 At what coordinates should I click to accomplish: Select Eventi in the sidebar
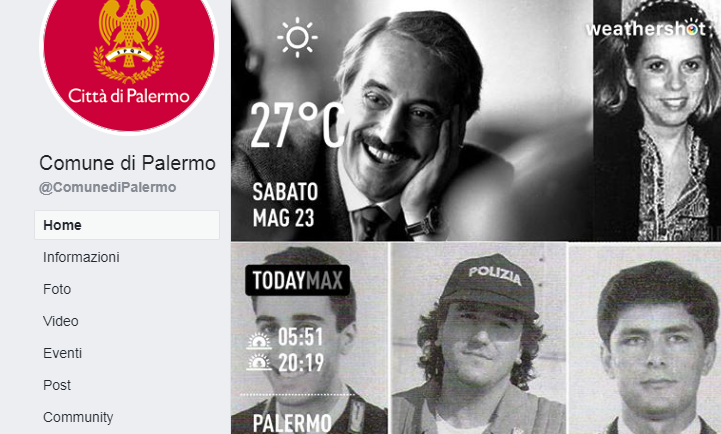point(63,353)
